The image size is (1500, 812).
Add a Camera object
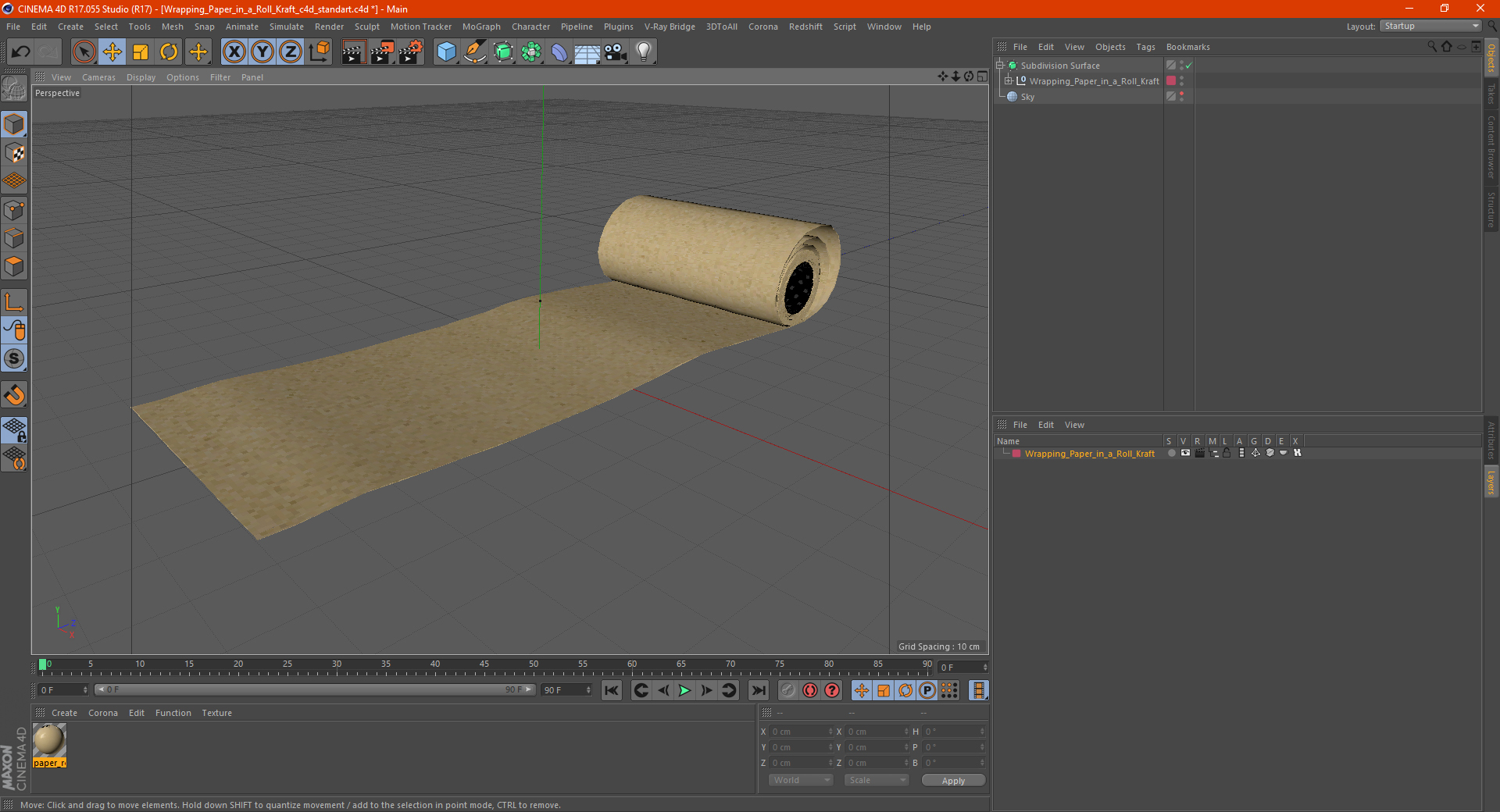click(x=616, y=52)
